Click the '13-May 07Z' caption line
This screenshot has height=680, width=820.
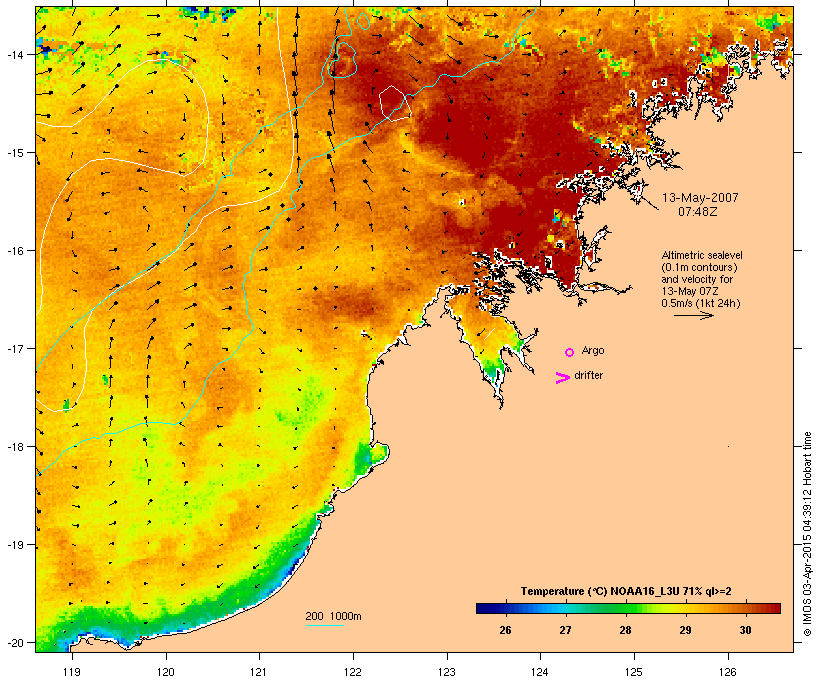pos(690,291)
